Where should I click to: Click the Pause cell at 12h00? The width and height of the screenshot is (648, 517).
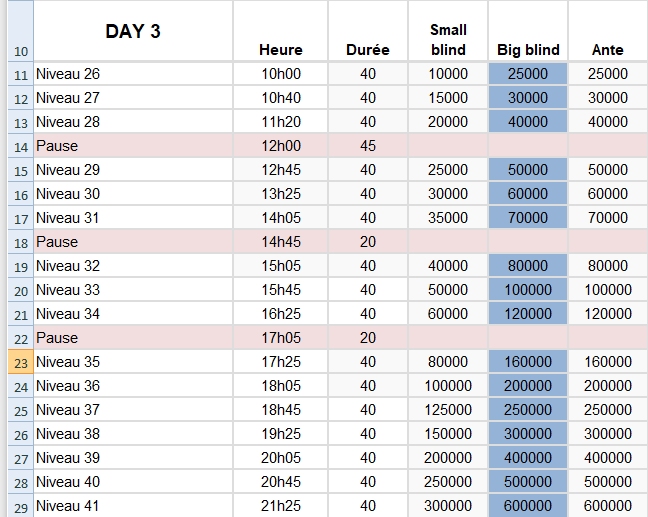[133, 146]
